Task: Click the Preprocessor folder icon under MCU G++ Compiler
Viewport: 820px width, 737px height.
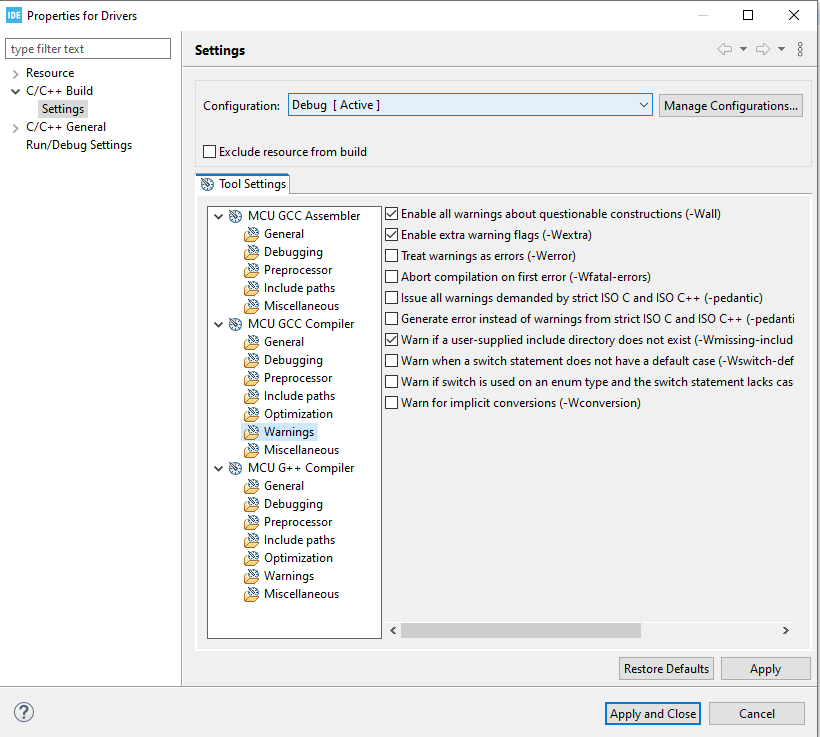Action: coord(252,522)
